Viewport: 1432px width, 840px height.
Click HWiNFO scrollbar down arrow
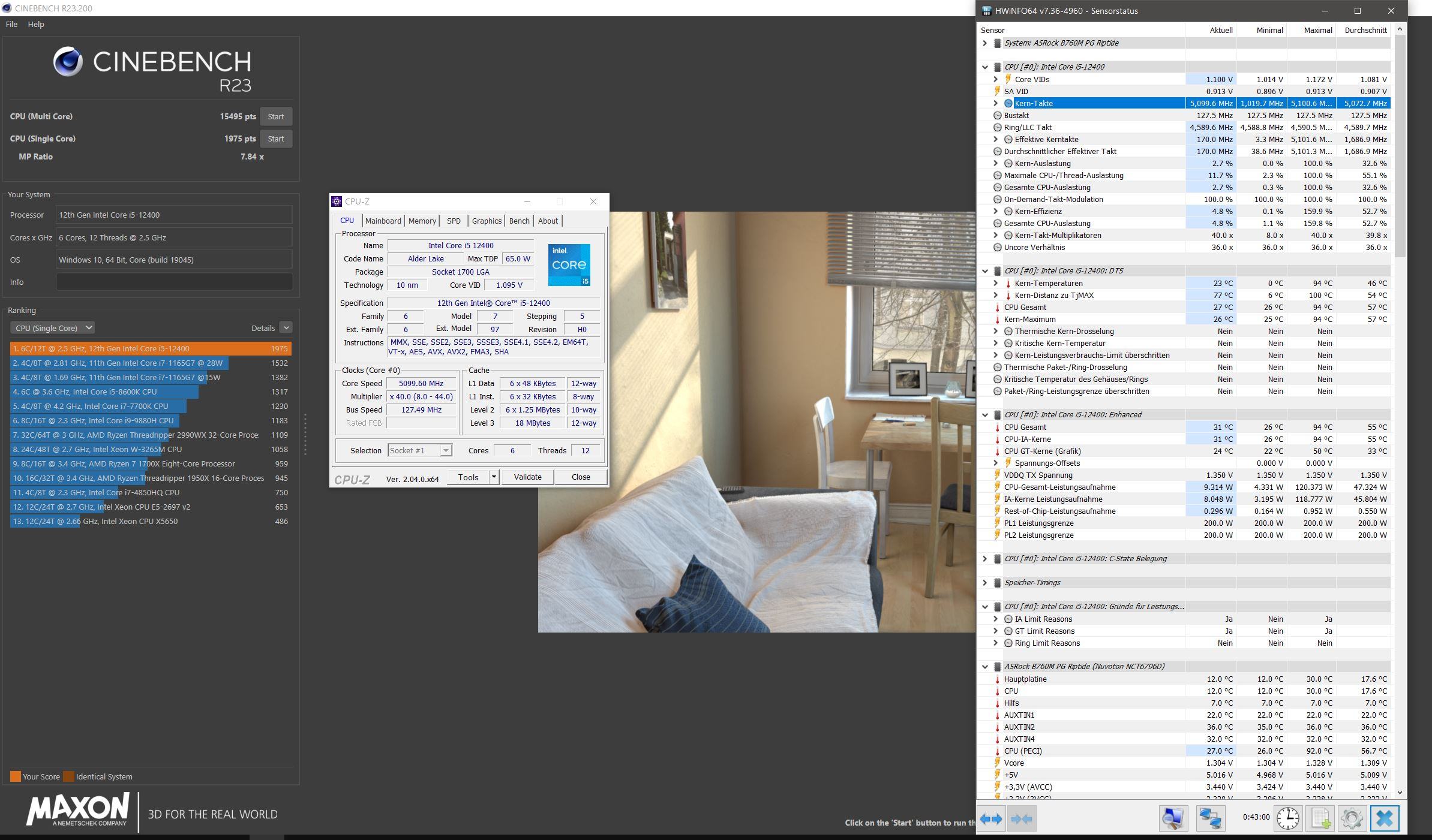pos(1400,792)
